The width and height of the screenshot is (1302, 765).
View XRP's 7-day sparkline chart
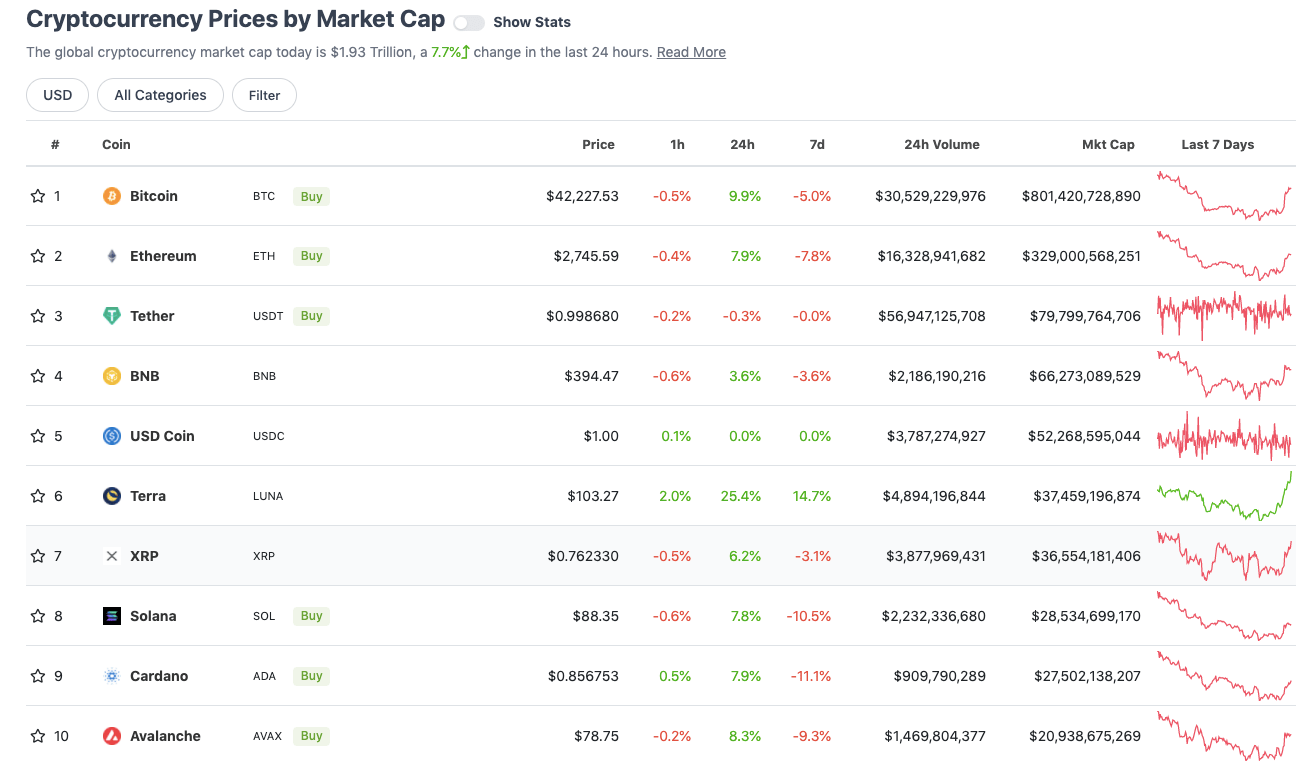click(1224, 556)
